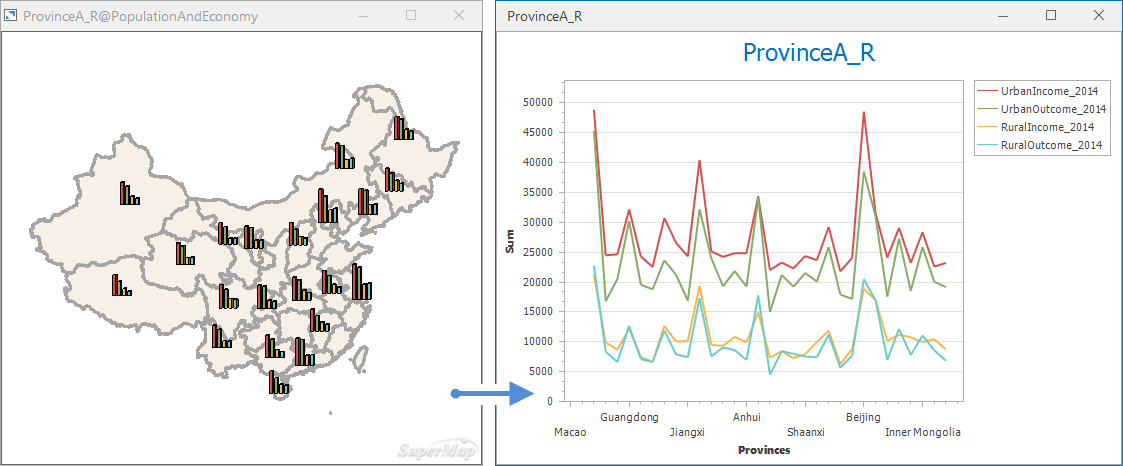Image resolution: width=1123 pixels, height=466 pixels.
Task: Select the bar chart on northeastern Heilongjiang province
Action: pos(402,129)
